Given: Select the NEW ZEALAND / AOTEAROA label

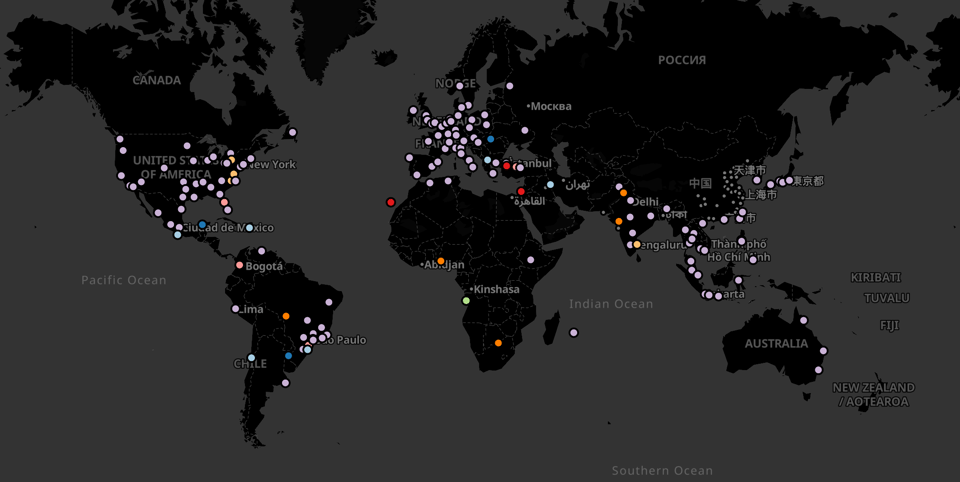Looking at the screenshot, I should (x=873, y=394).
